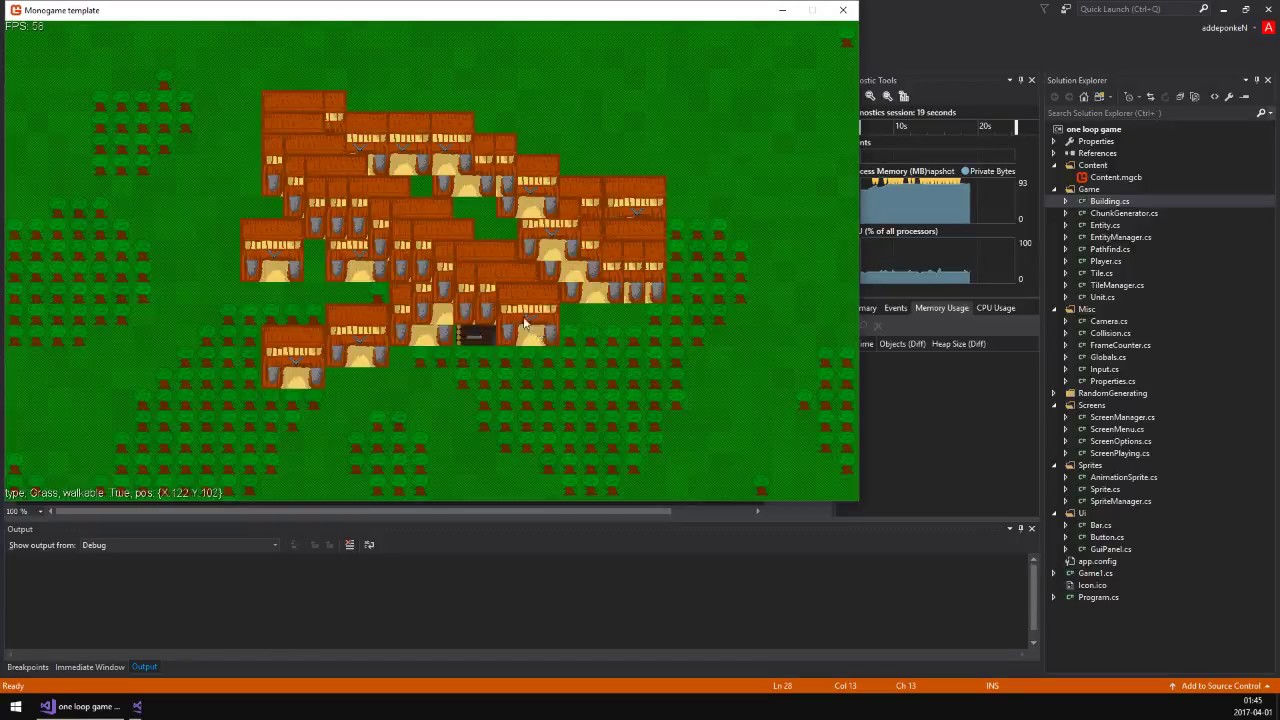Click the Output panel vertical scrollbar
The image size is (1280, 720).
coord(1033,598)
